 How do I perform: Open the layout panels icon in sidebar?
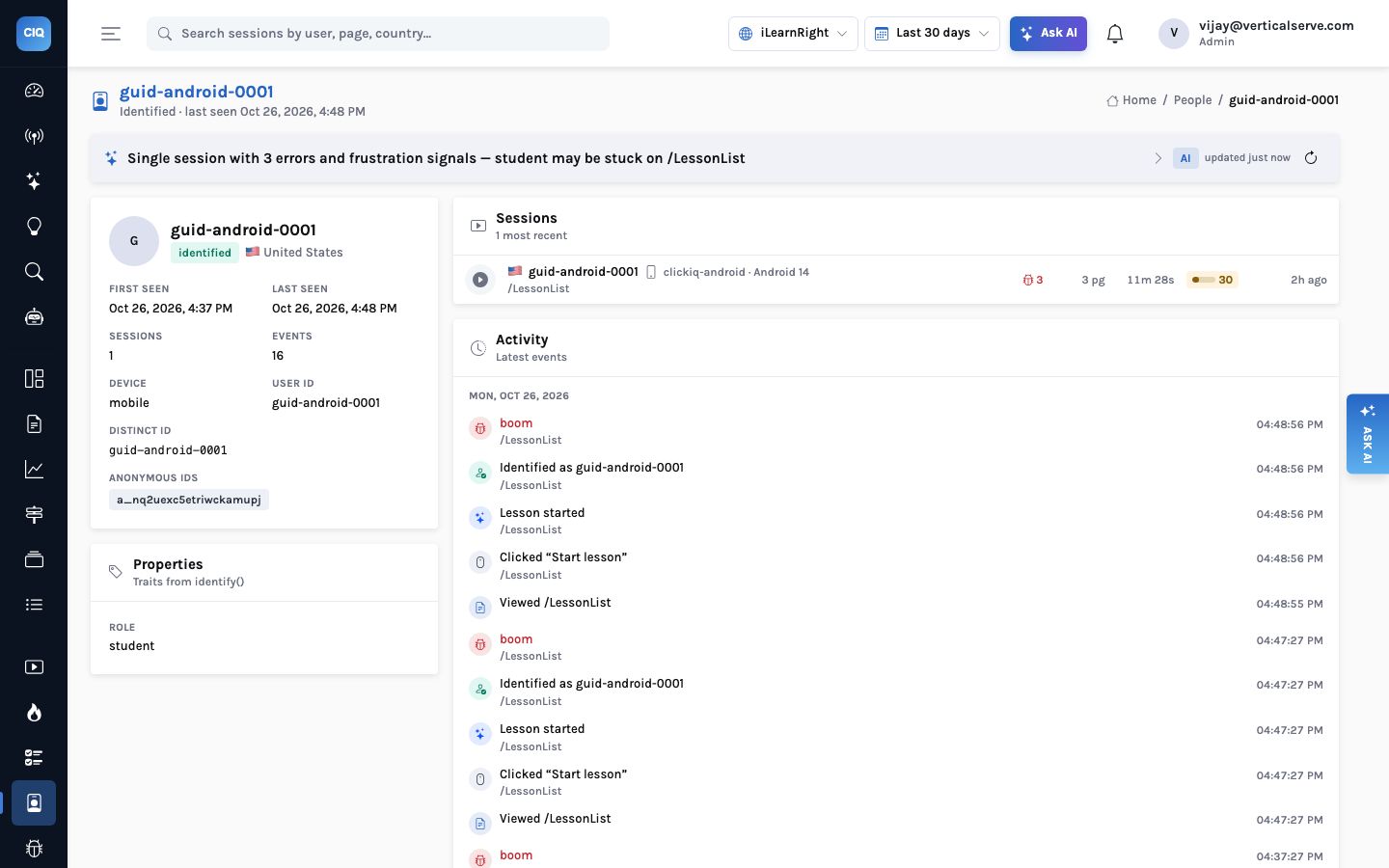pos(34,378)
